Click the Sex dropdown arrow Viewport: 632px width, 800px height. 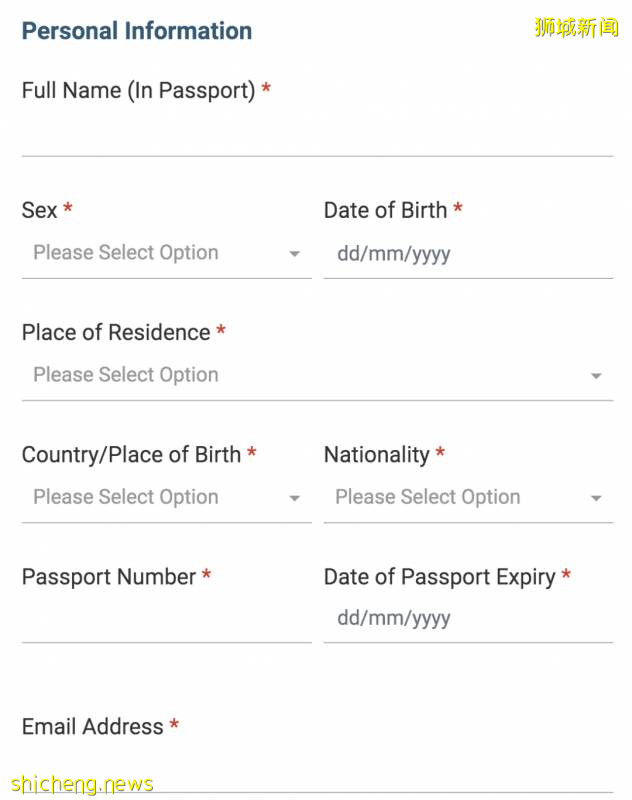[x=294, y=254]
